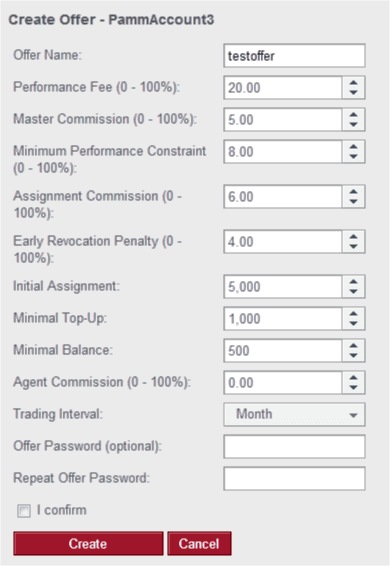
Task: Tick the I confirm checkbox
Action: (x=24, y=511)
